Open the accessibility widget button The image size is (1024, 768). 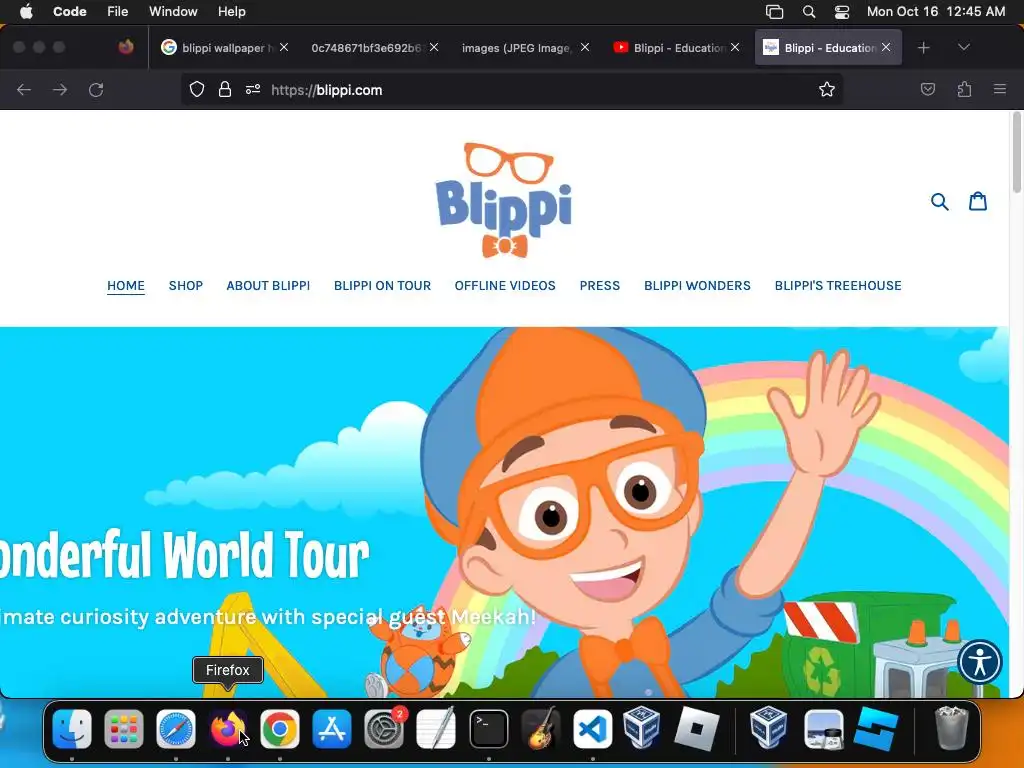pyautogui.click(x=980, y=662)
